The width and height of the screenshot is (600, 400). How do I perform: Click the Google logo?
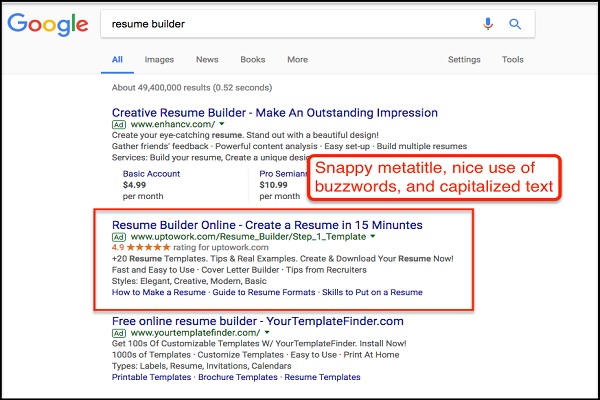48,25
